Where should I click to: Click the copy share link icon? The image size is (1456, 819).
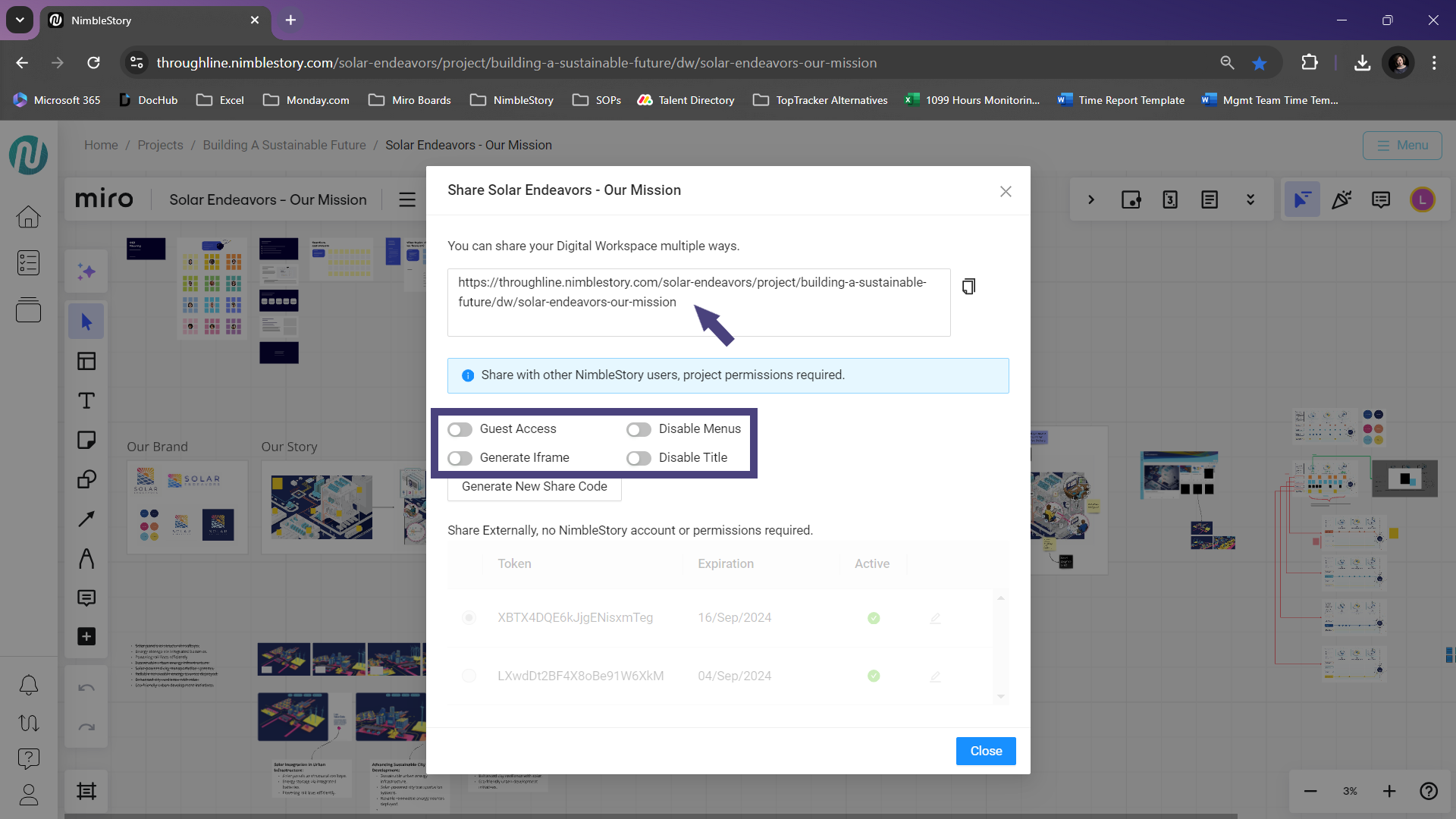click(968, 287)
